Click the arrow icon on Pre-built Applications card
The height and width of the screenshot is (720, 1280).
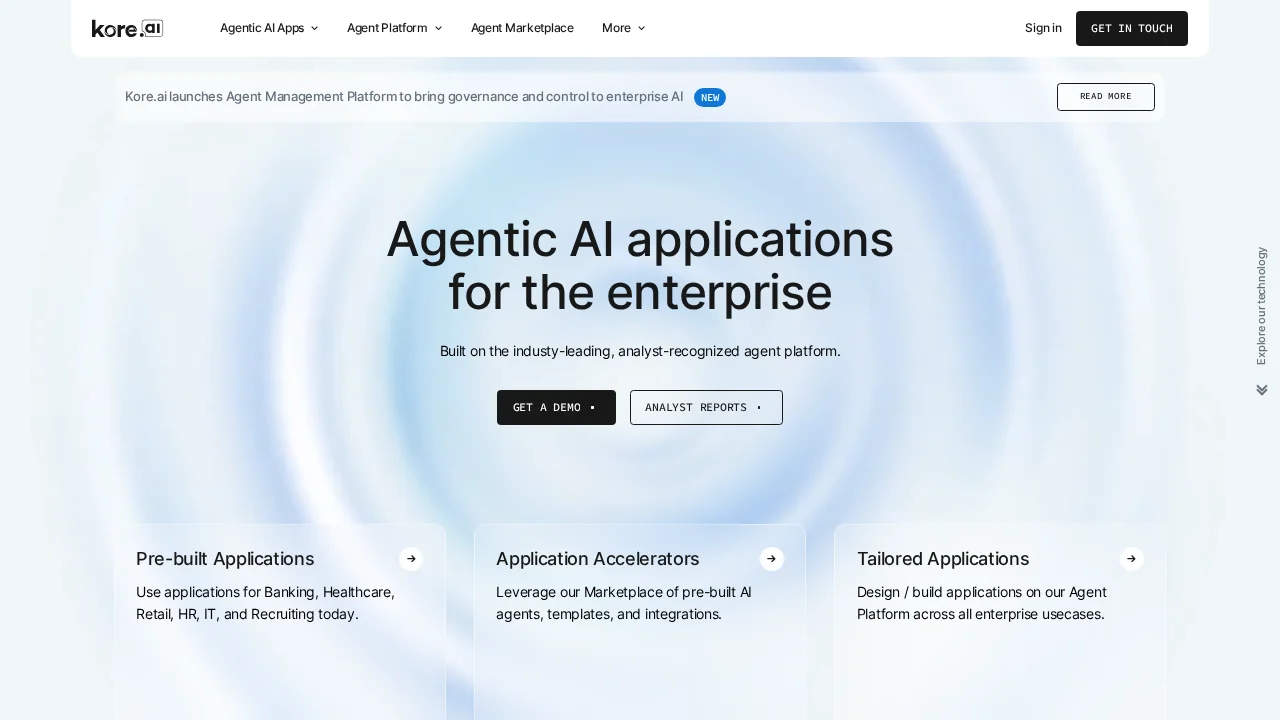coord(411,559)
